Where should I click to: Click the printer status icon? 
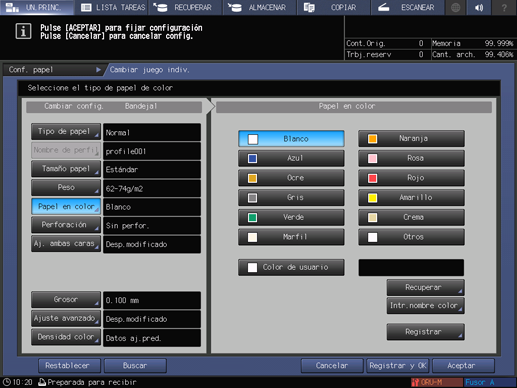click(42, 382)
